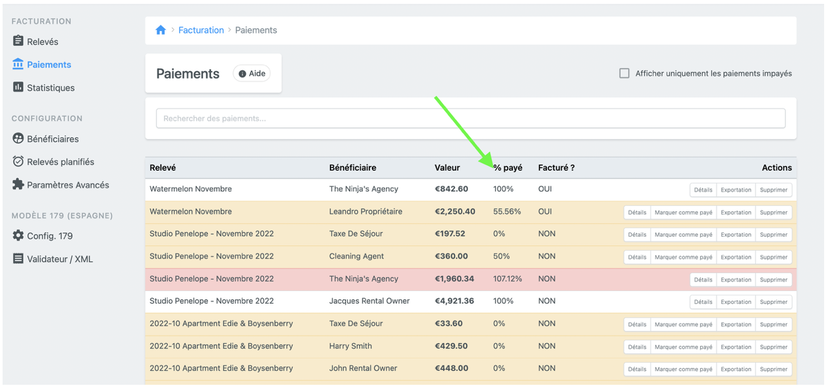The width and height of the screenshot is (828, 388).
Task: Open Détails for Jacques Rental Owner
Action: (703, 302)
